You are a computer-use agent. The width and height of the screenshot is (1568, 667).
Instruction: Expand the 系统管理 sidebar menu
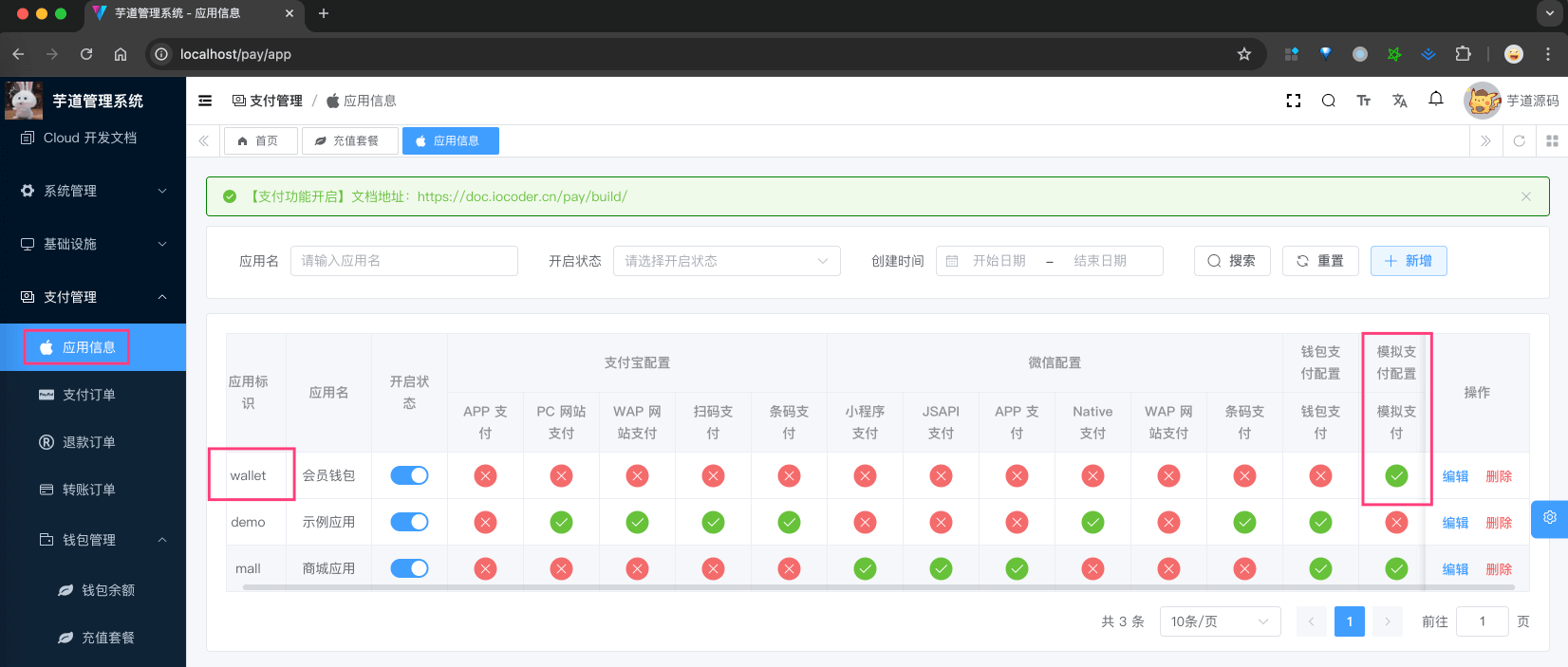(93, 191)
